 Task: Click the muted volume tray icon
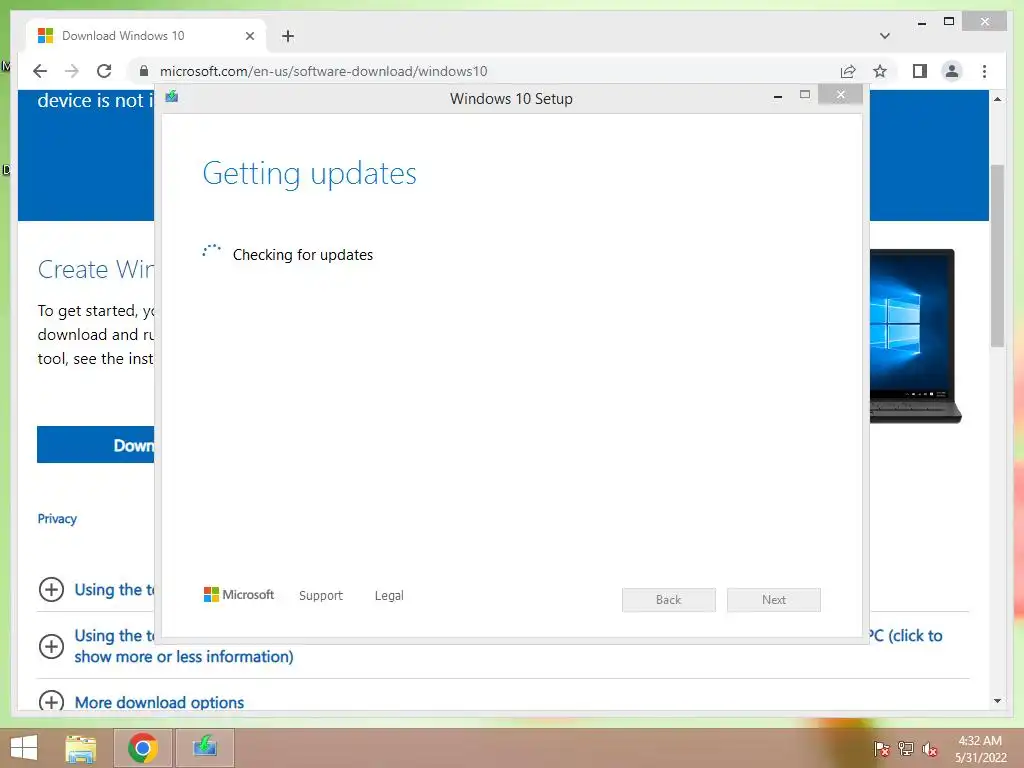(930, 748)
